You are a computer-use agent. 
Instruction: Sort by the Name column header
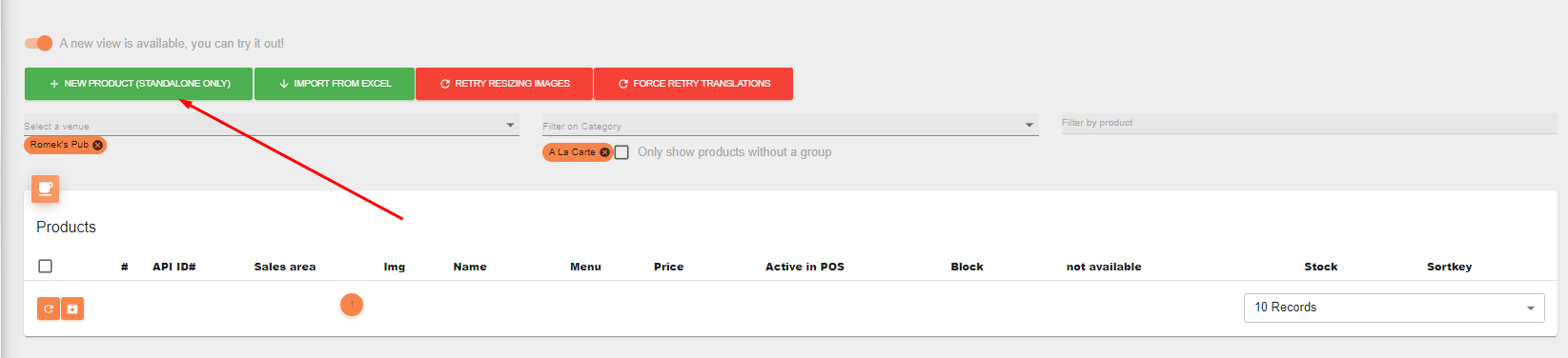click(x=470, y=267)
